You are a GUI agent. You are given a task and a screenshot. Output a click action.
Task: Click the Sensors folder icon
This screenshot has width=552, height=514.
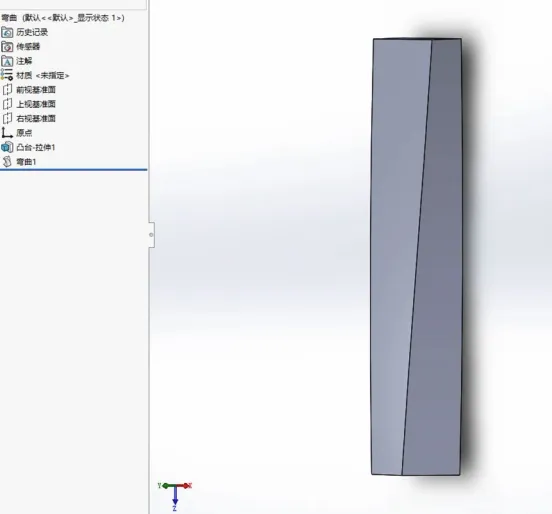click(x=7, y=46)
